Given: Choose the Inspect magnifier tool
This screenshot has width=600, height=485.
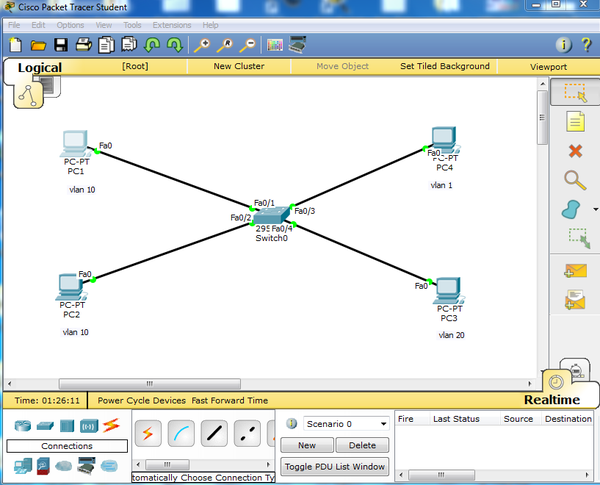Looking at the screenshot, I should (575, 180).
